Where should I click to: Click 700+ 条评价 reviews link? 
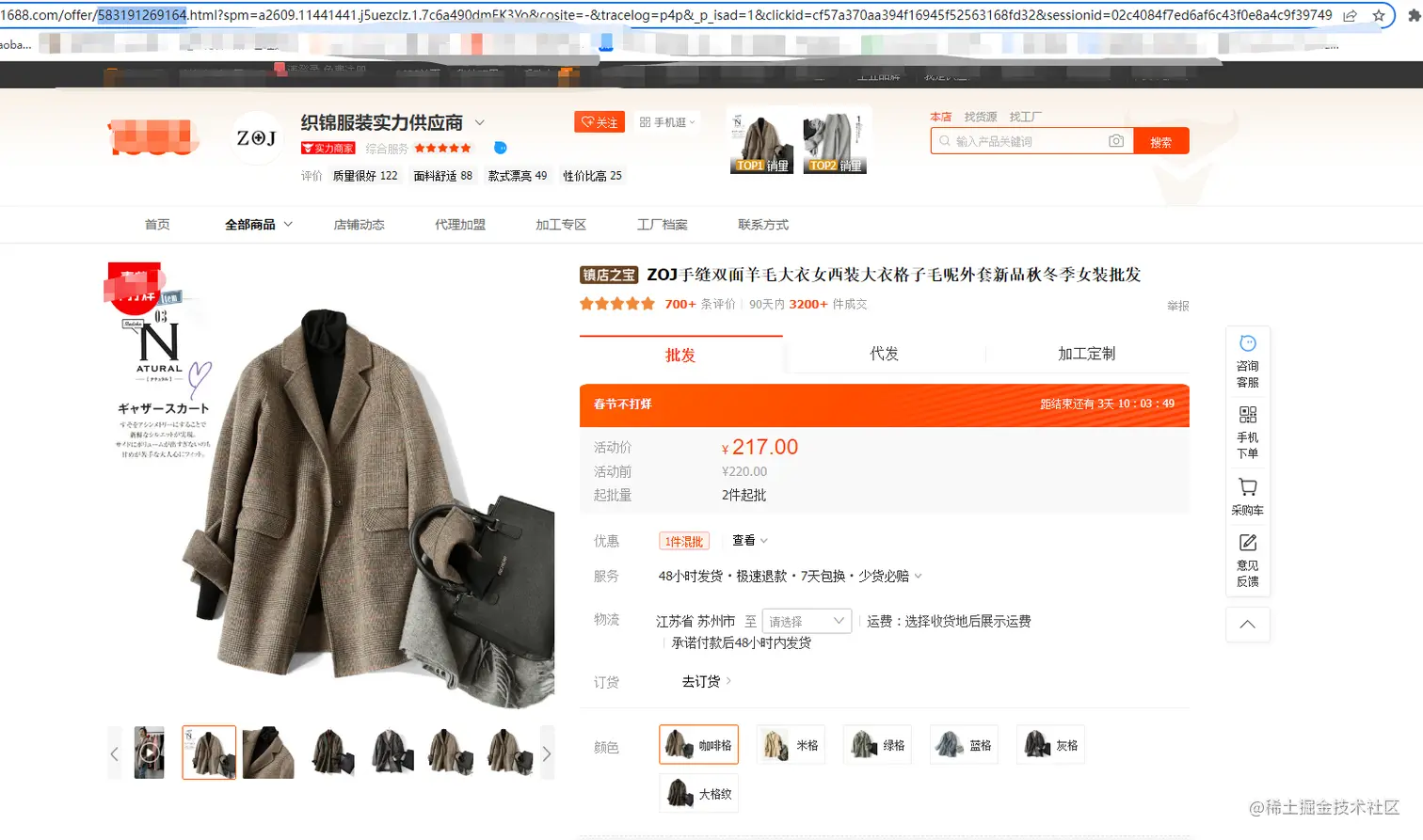tap(700, 304)
